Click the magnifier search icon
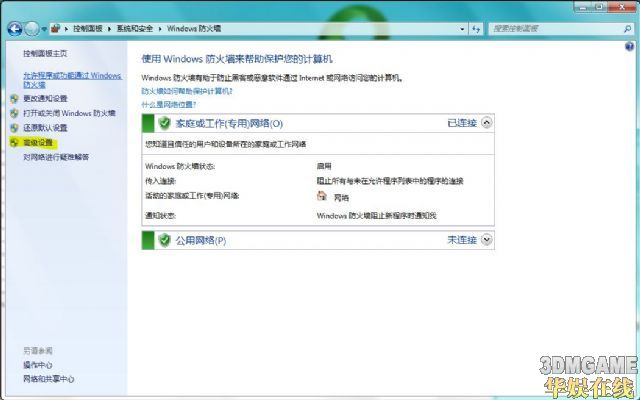 [x=627, y=29]
